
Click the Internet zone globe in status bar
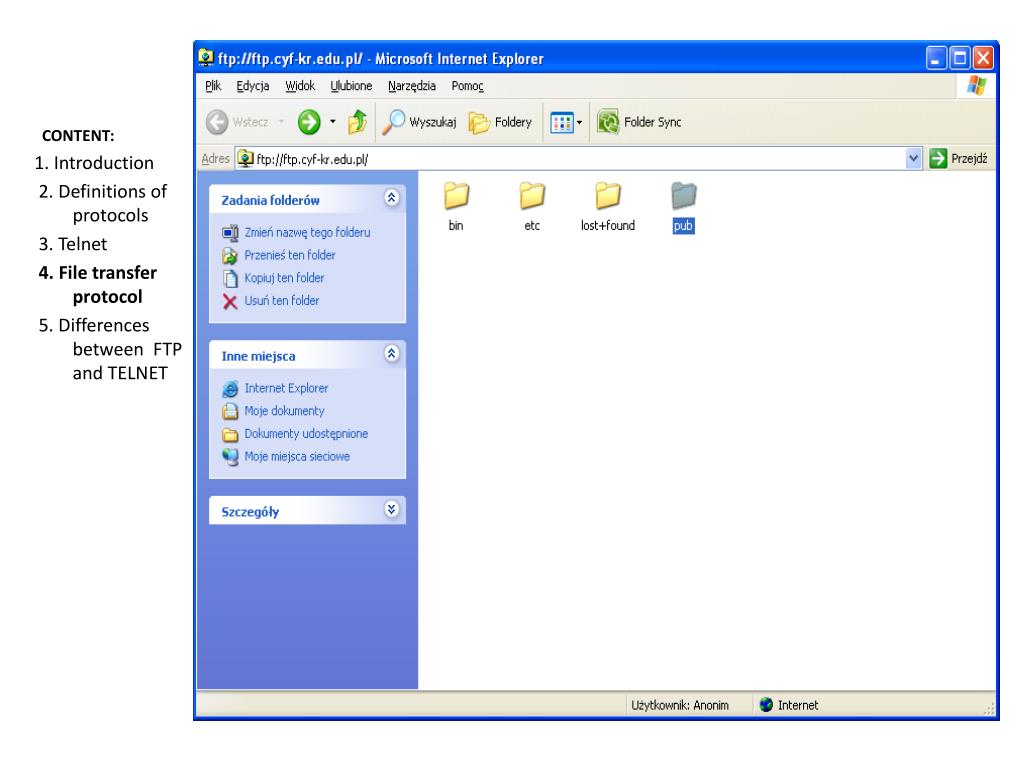point(766,705)
